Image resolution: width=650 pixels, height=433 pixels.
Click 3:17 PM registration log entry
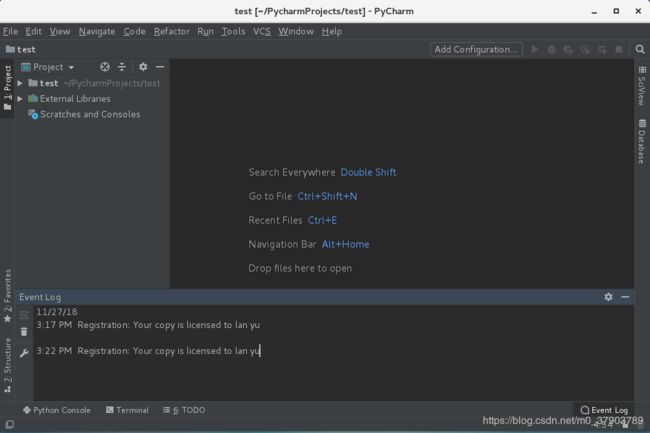148,325
